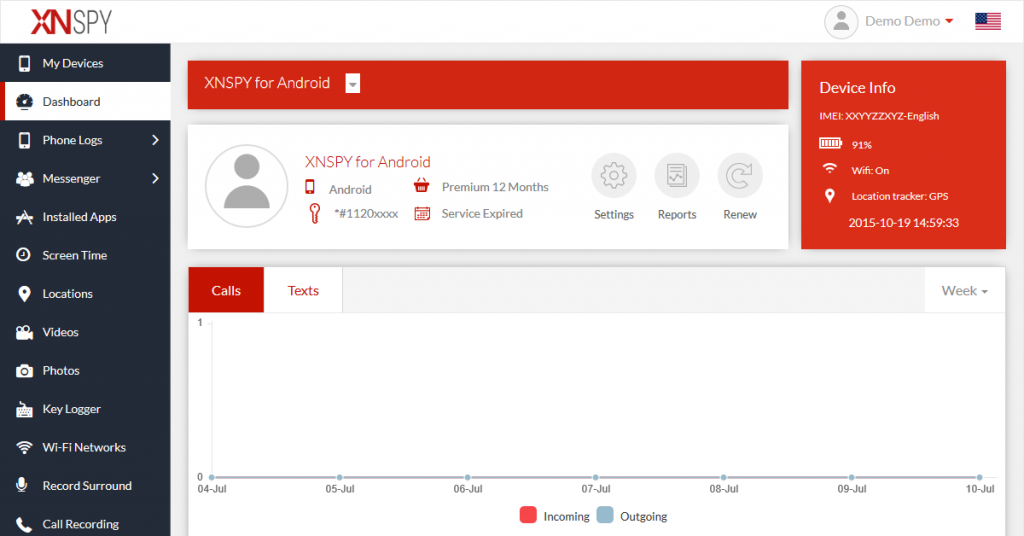Image resolution: width=1024 pixels, height=536 pixels.
Task: Click the Photos camera icon
Action: pyautogui.click(x=24, y=371)
